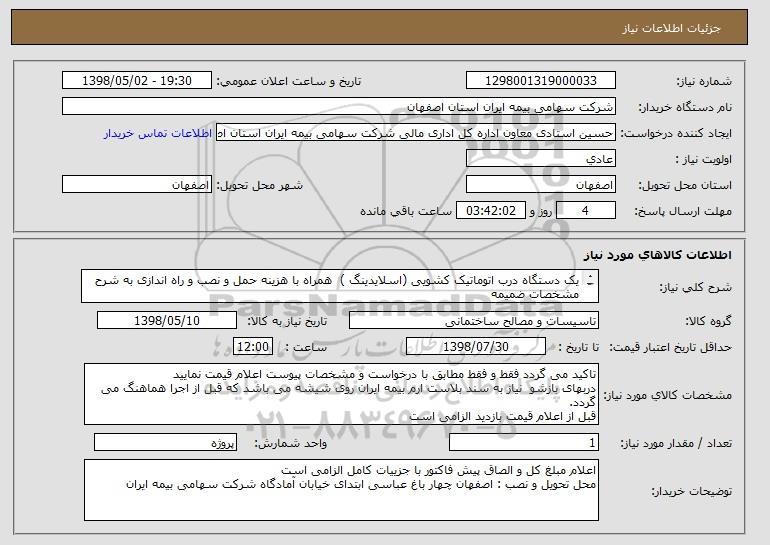This screenshot has height=545, width=770.
Task: Click the item specifications text area
Action: coord(341,394)
